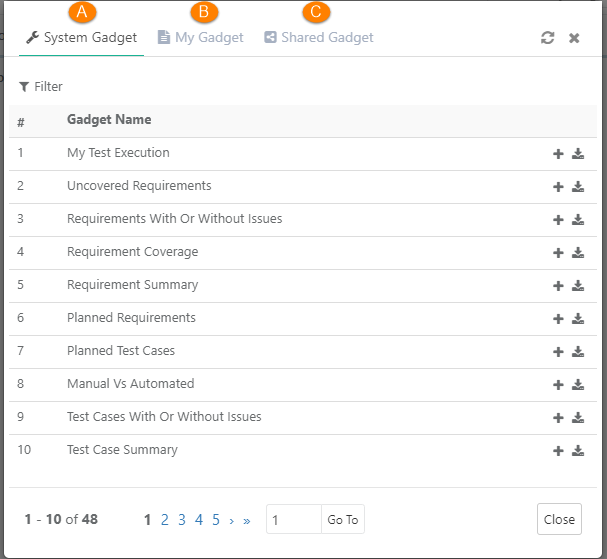607x559 pixels.
Task: Click the page number input field
Action: click(293, 520)
